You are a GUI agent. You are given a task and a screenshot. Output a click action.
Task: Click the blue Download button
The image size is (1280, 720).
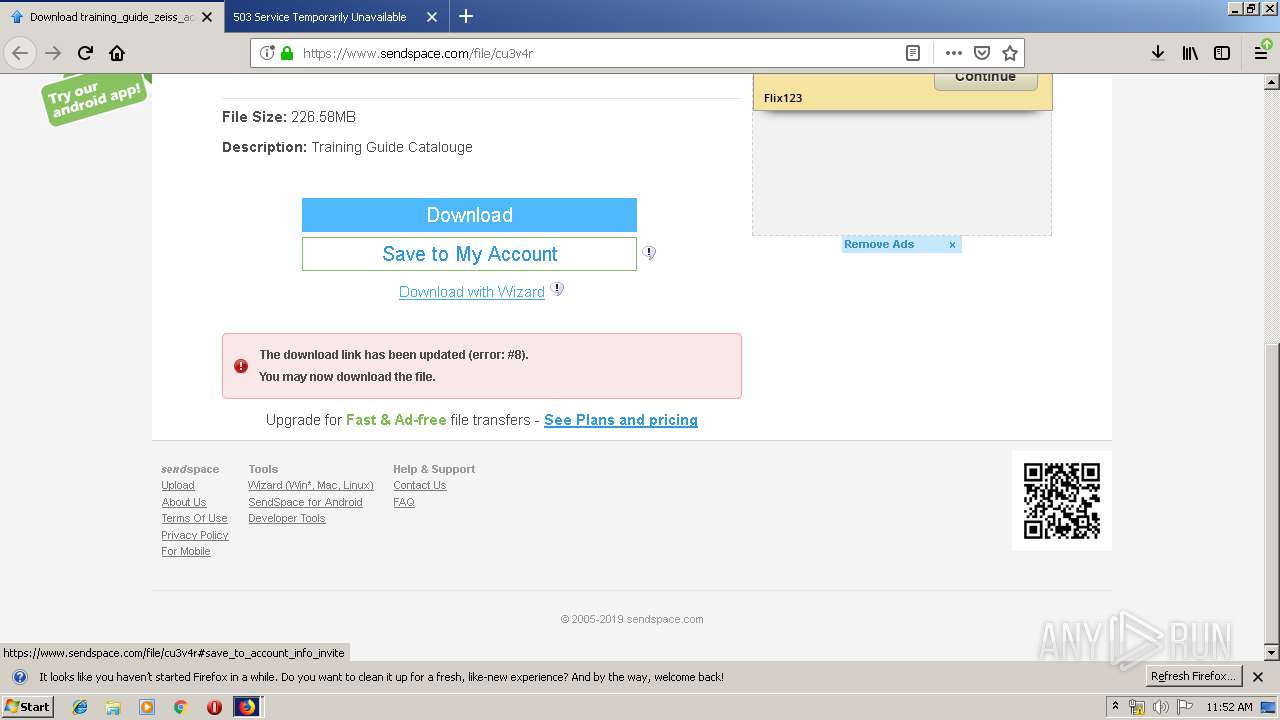469,215
